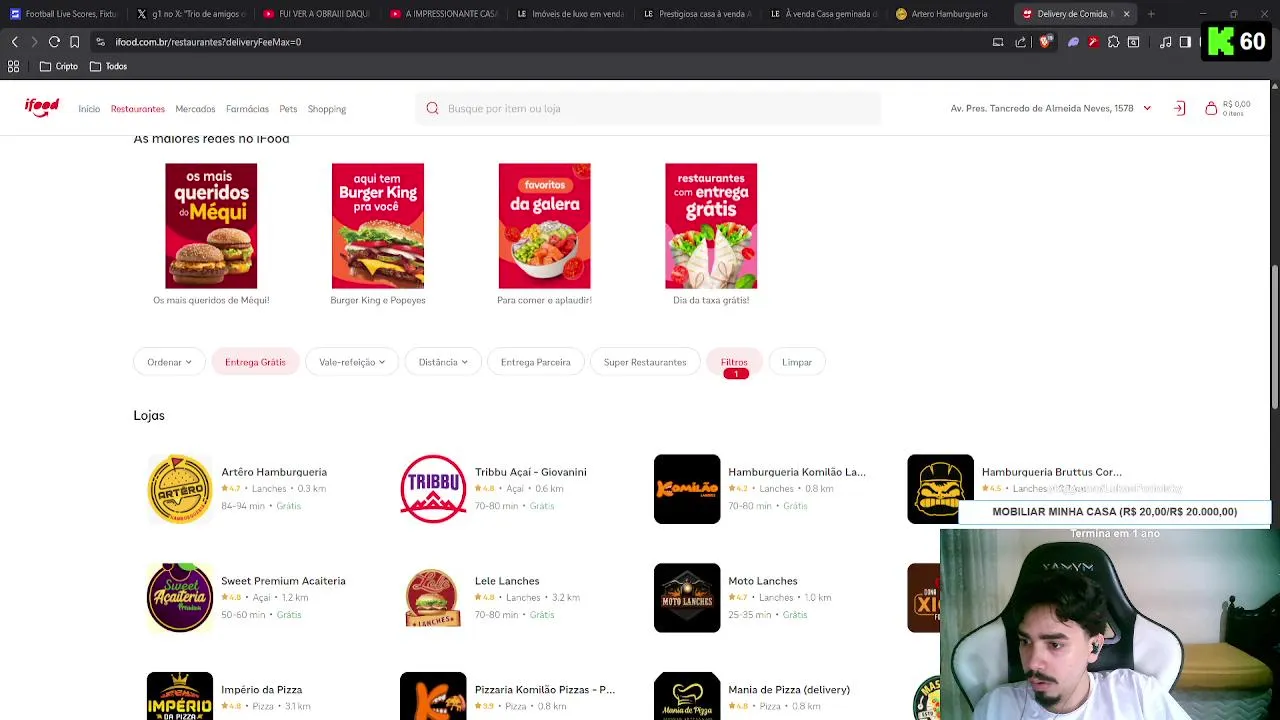1280x720 pixels.
Task: Click the iFood logo
Action: [42, 108]
